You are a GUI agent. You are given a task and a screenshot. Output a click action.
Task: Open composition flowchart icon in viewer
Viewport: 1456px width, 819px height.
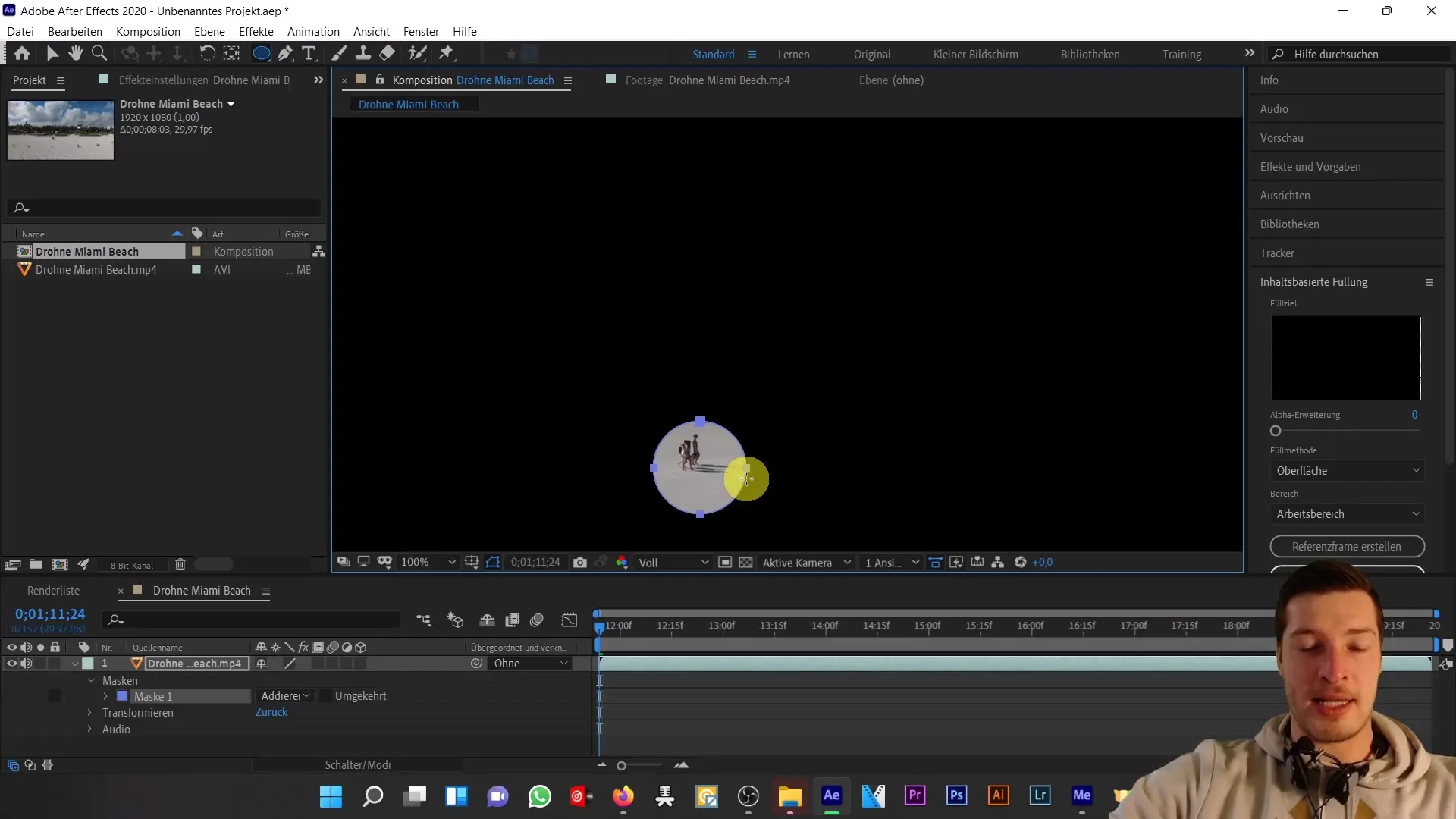point(998,562)
